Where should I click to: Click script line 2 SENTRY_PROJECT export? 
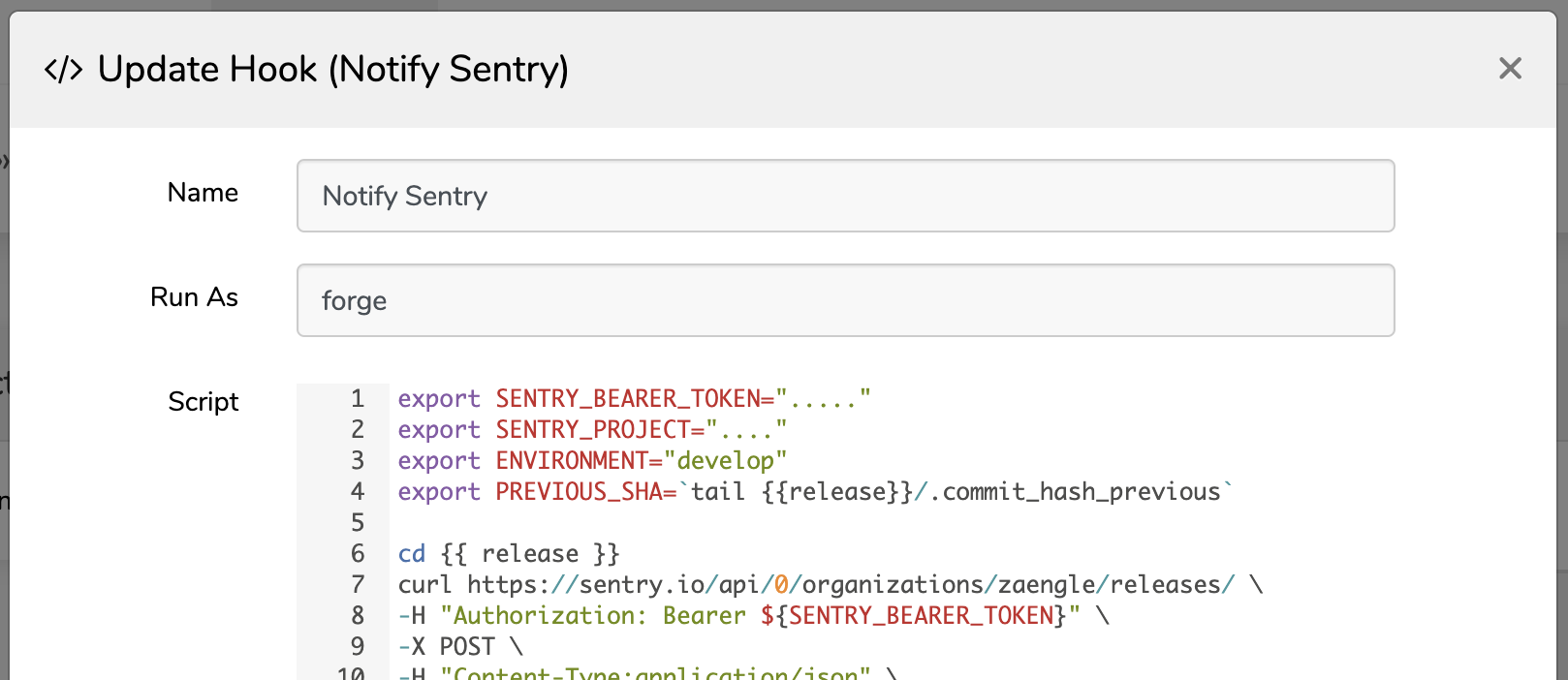point(592,429)
